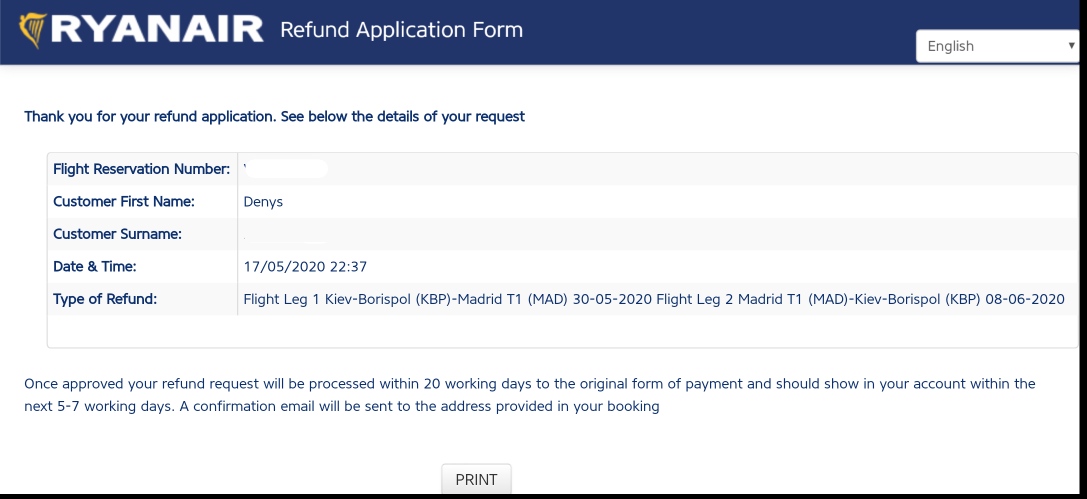Click the Ryanair harp logo icon

[x=31, y=30]
